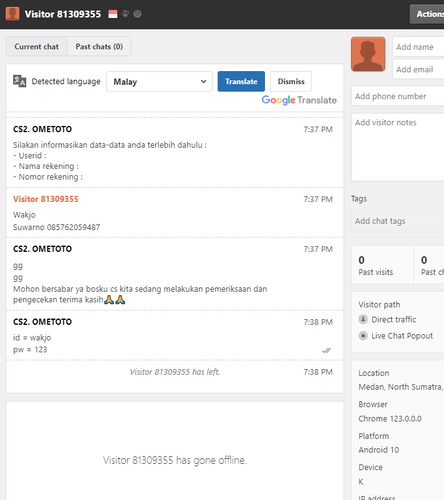Viewport: 444px width, 500px height.
Task: Click the 'Visitor 81309355 has gone offline.' text
Action: tap(175, 460)
